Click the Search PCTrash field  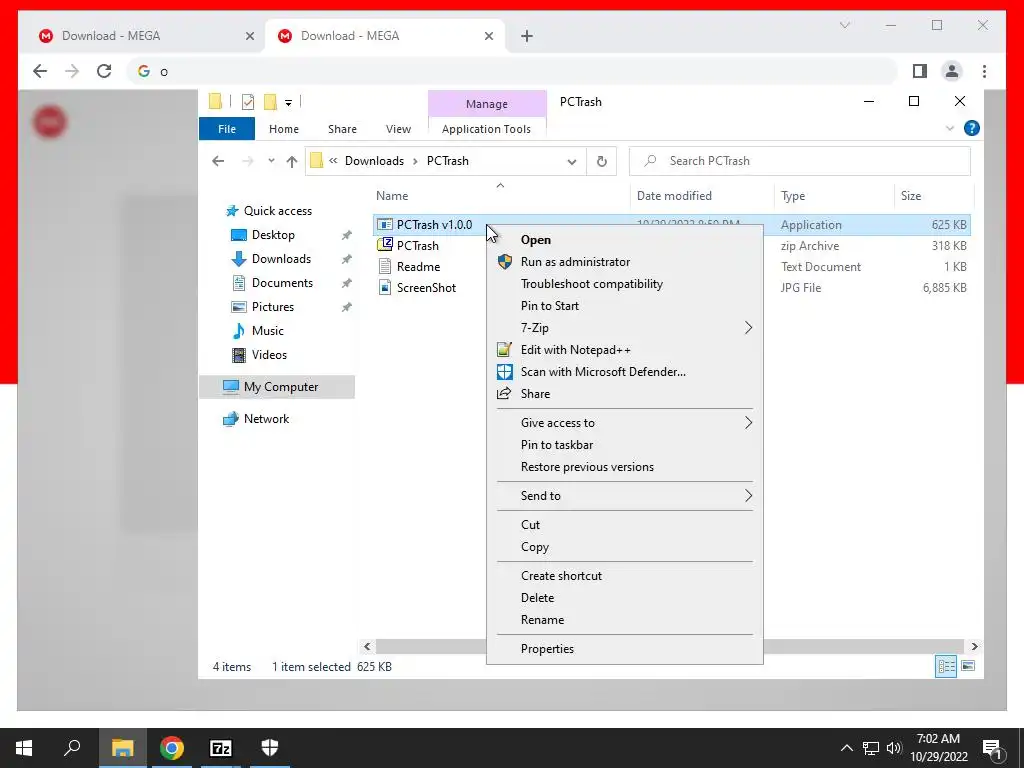(x=800, y=161)
